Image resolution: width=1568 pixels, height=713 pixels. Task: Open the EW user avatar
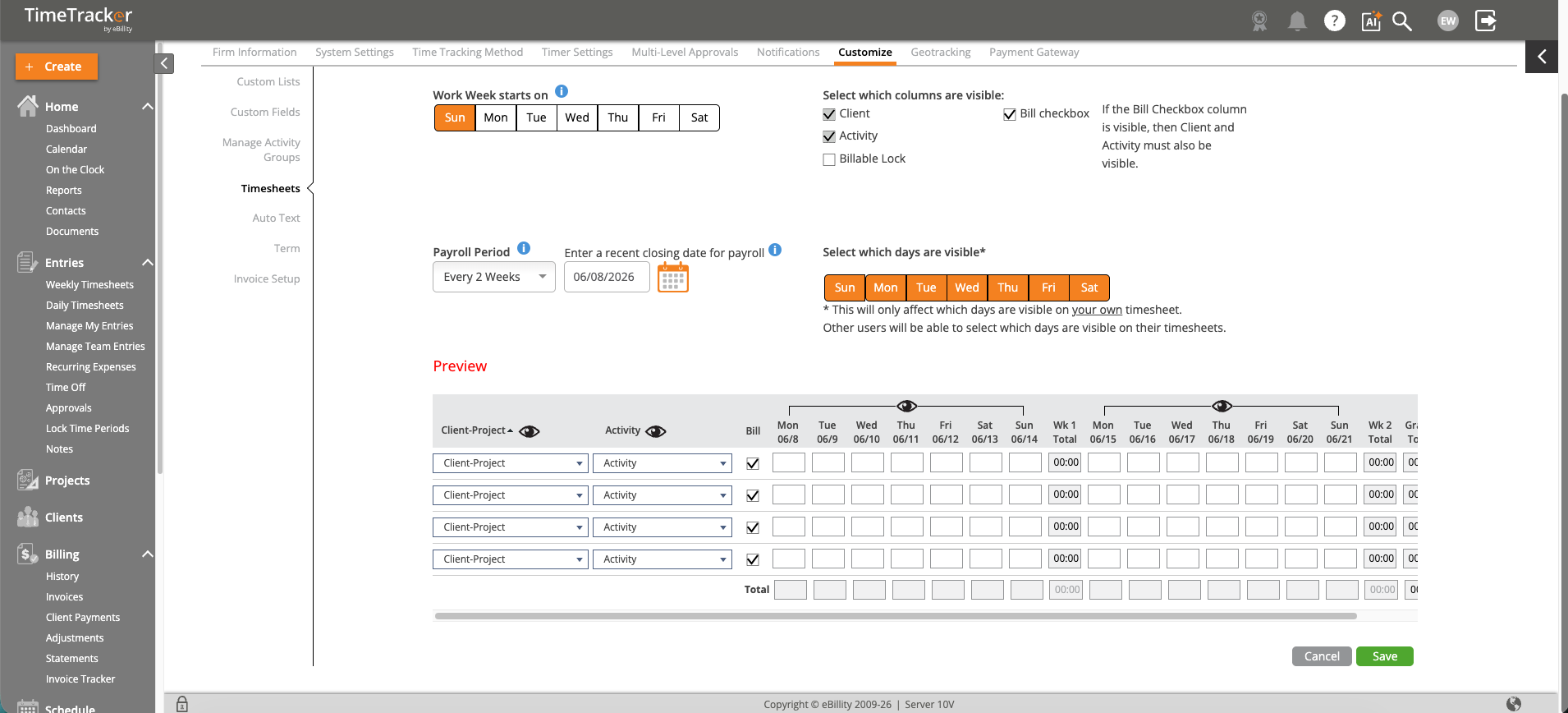(x=1448, y=21)
